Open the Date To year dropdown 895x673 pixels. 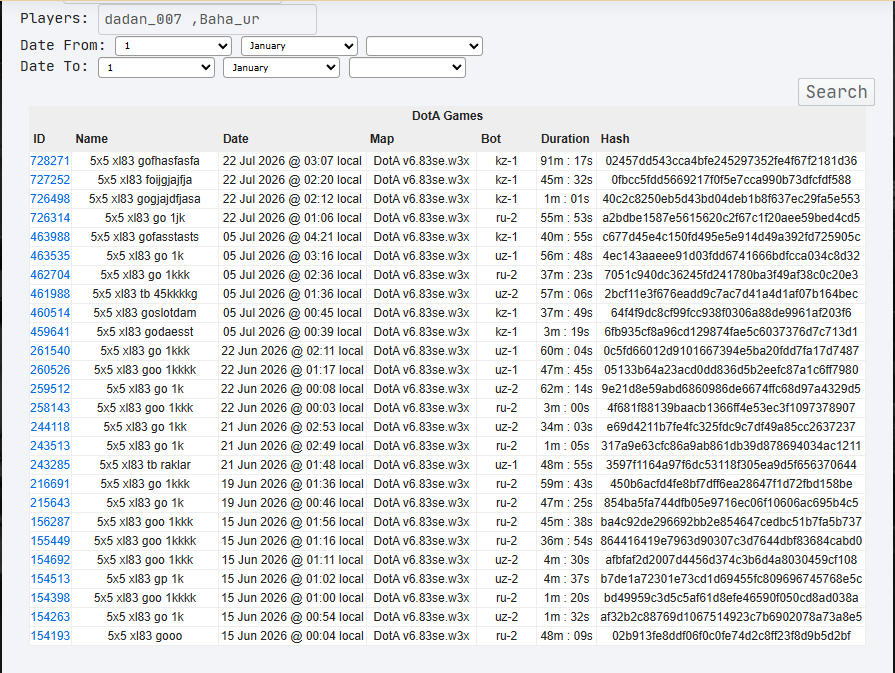[x=408, y=67]
